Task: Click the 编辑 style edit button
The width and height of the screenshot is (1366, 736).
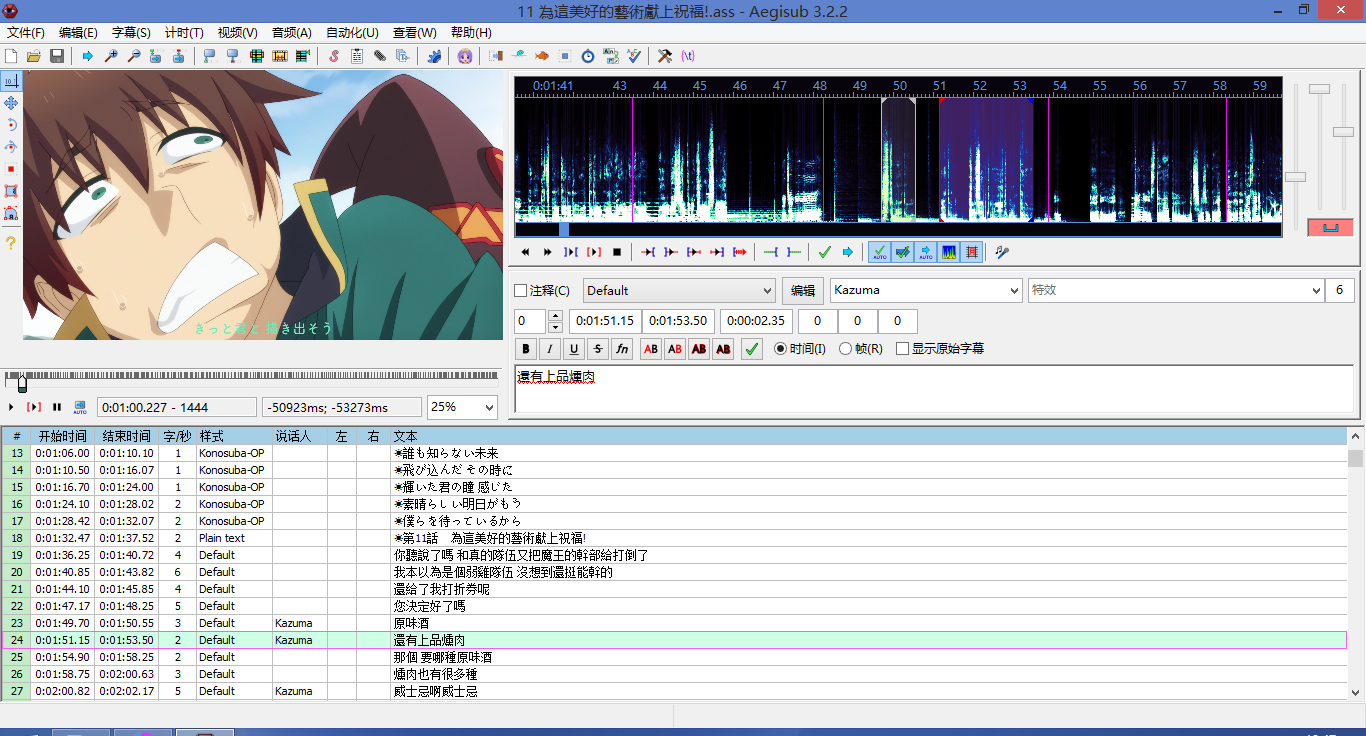Action: coord(803,291)
